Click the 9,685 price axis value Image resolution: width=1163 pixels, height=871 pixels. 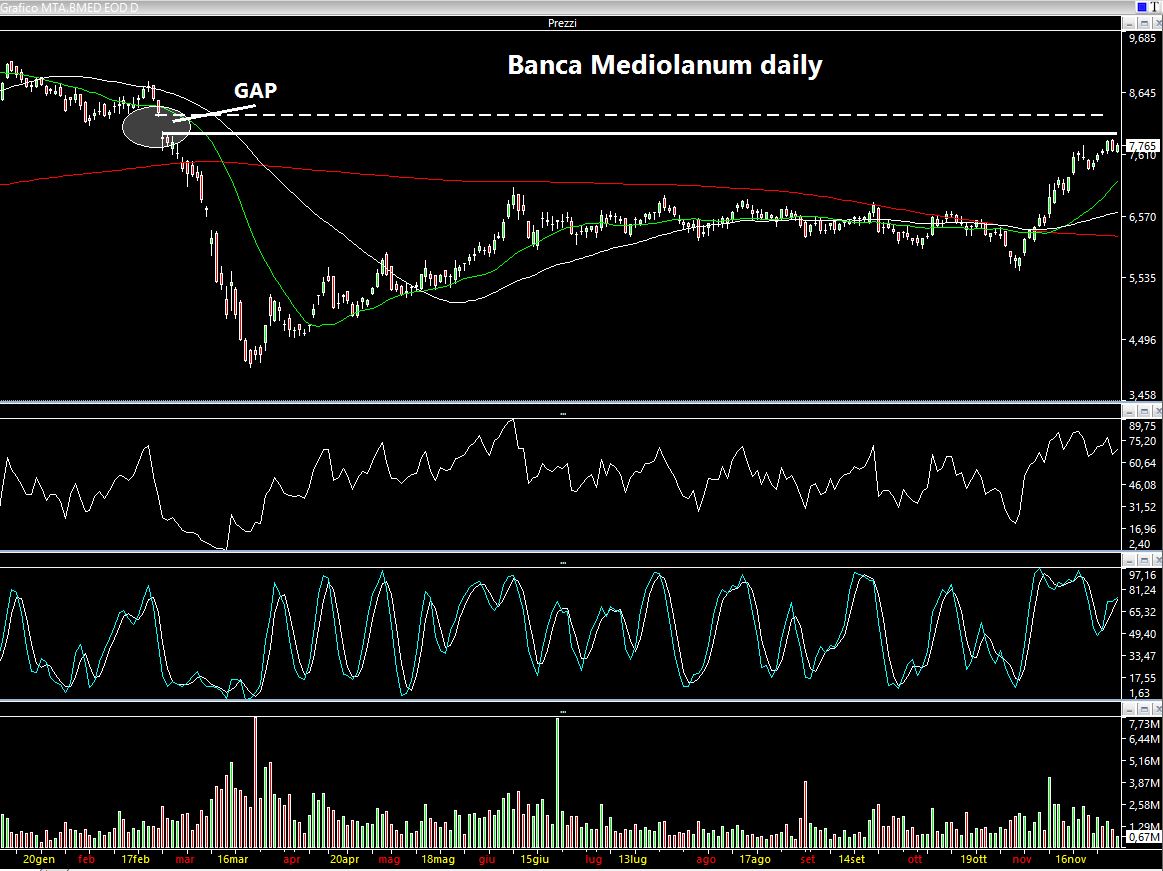coord(1142,38)
